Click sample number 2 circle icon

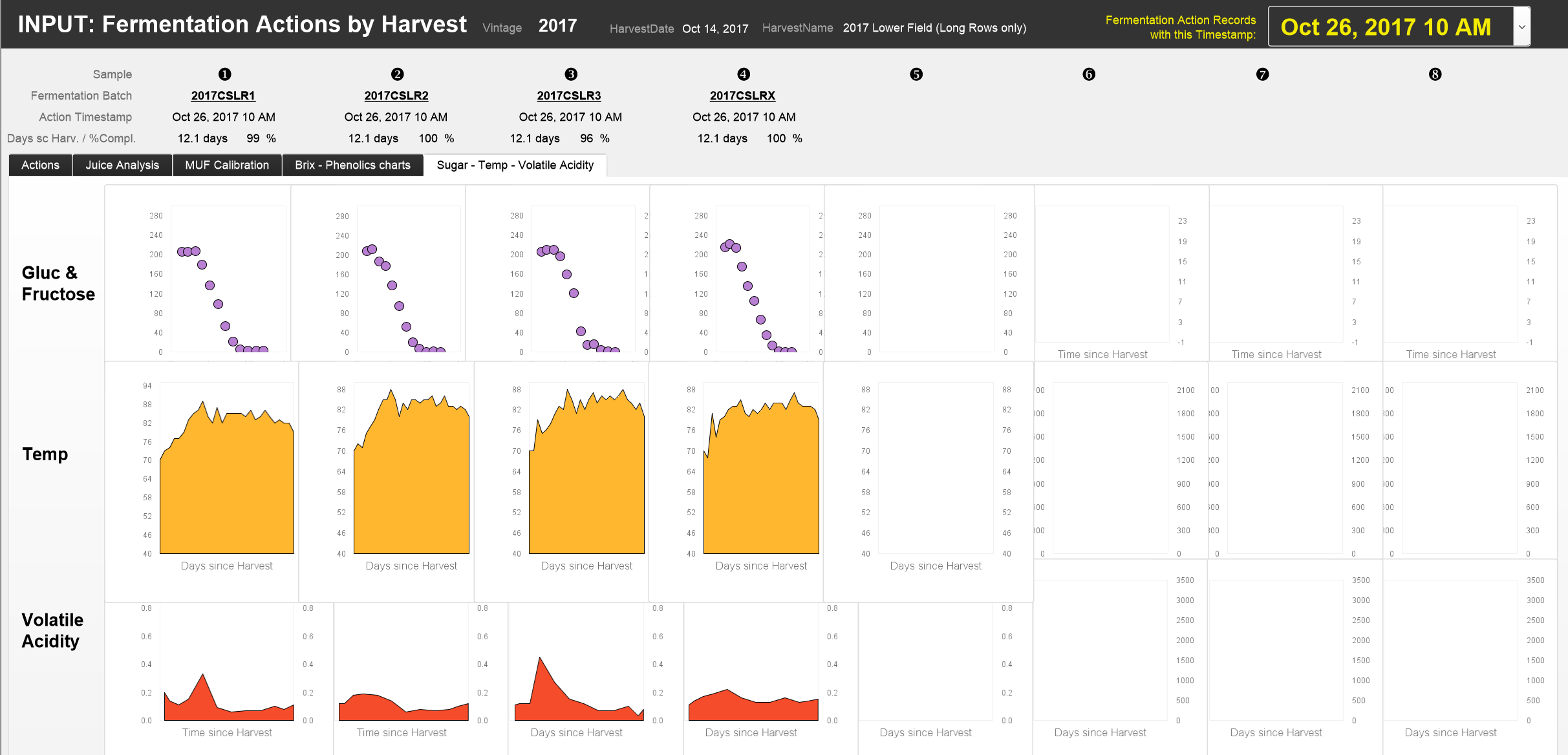pos(398,74)
